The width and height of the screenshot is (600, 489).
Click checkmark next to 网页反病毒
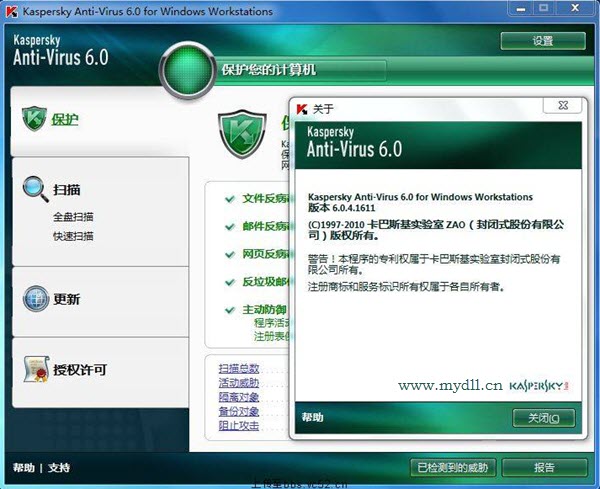(x=230, y=254)
